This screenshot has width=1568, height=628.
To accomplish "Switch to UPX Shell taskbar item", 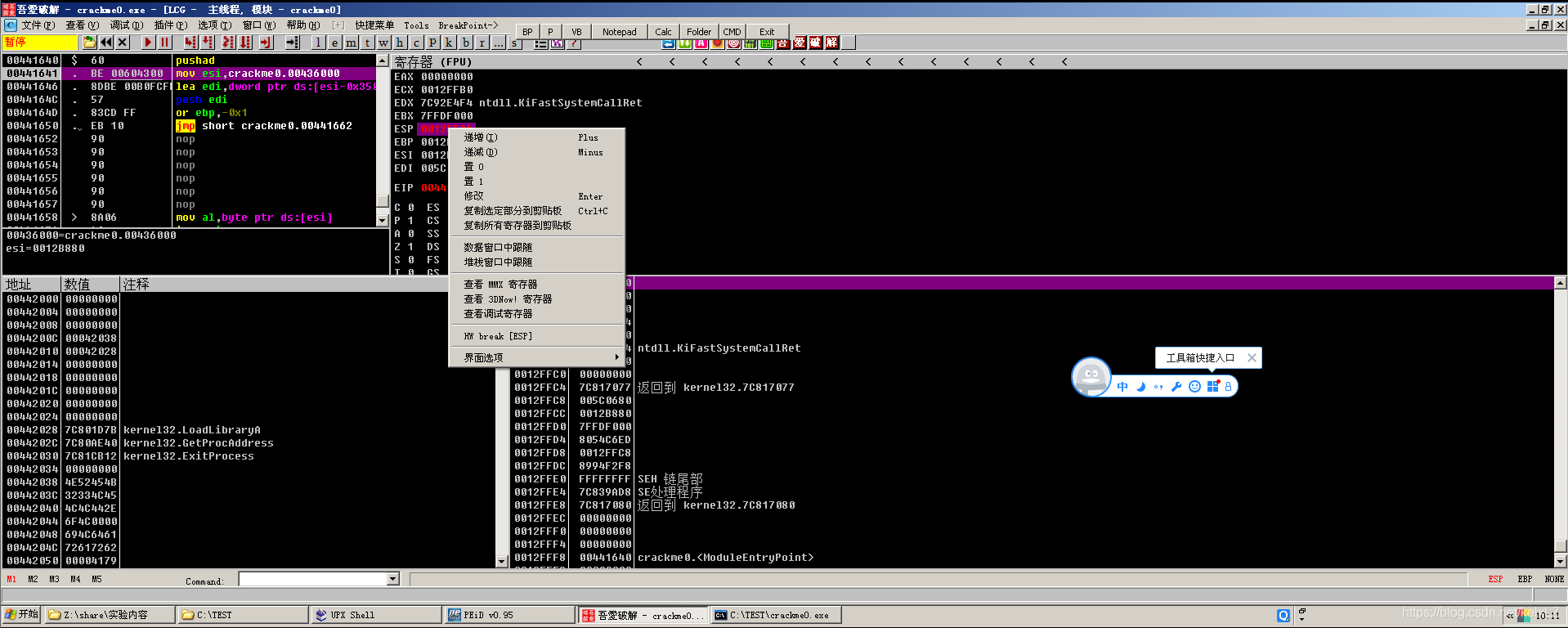I will (376, 615).
